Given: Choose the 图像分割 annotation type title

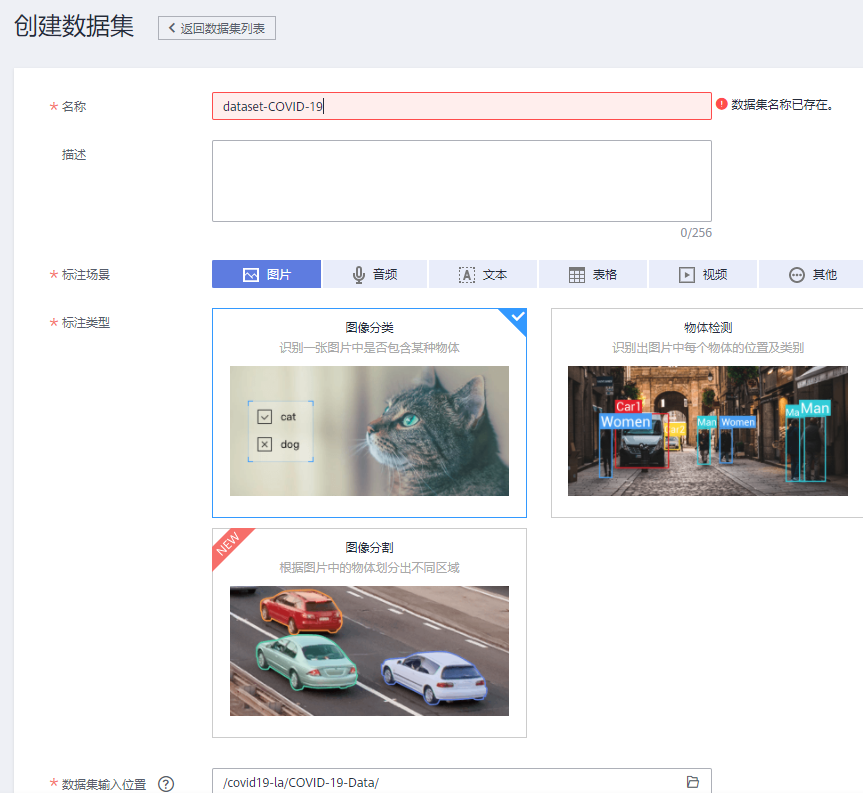Looking at the screenshot, I should [369, 548].
